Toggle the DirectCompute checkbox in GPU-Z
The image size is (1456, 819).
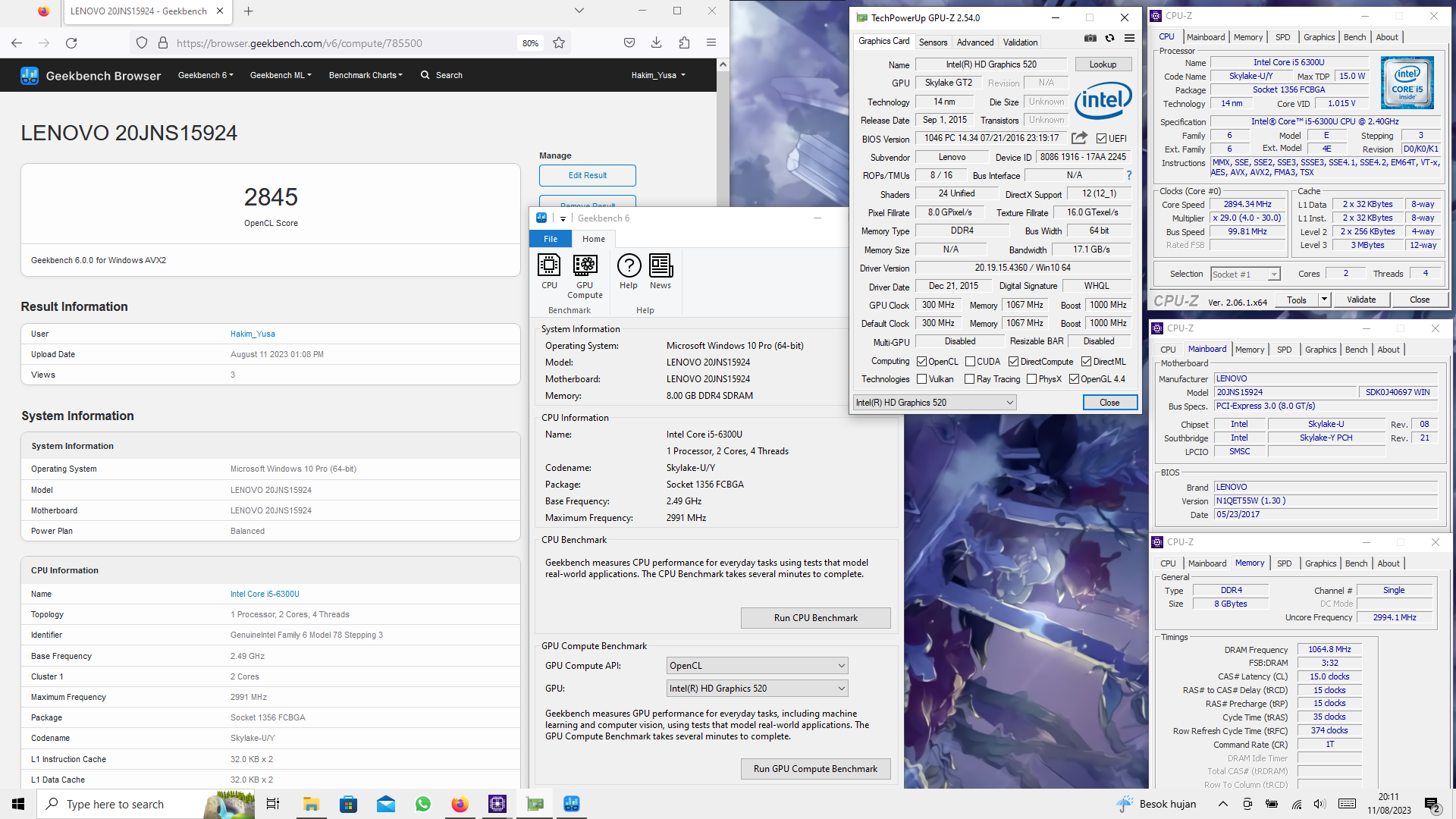click(x=1013, y=362)
